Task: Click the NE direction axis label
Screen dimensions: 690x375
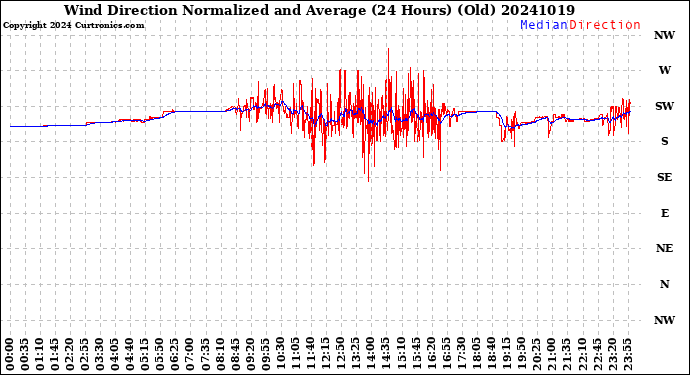Action: tap(664, 248)
